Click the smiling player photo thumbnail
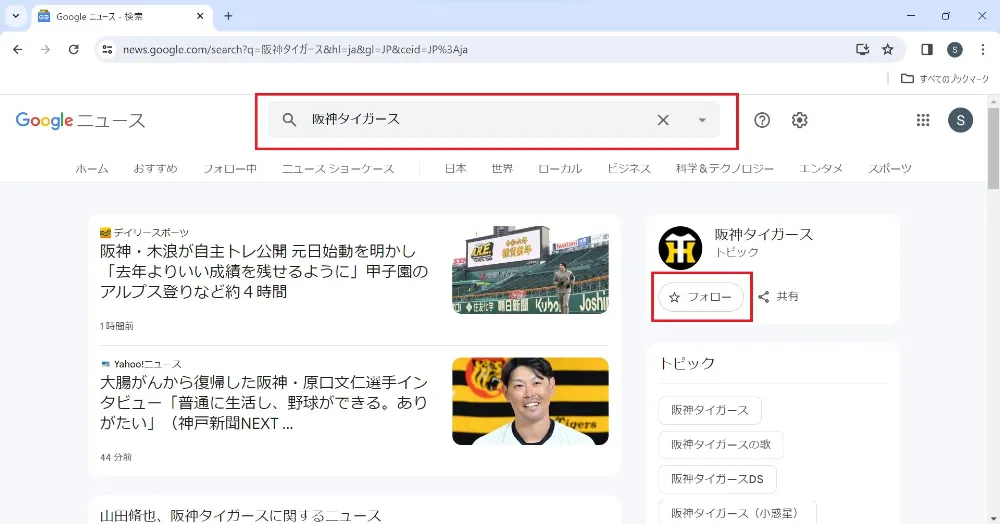 pos(530,401)
